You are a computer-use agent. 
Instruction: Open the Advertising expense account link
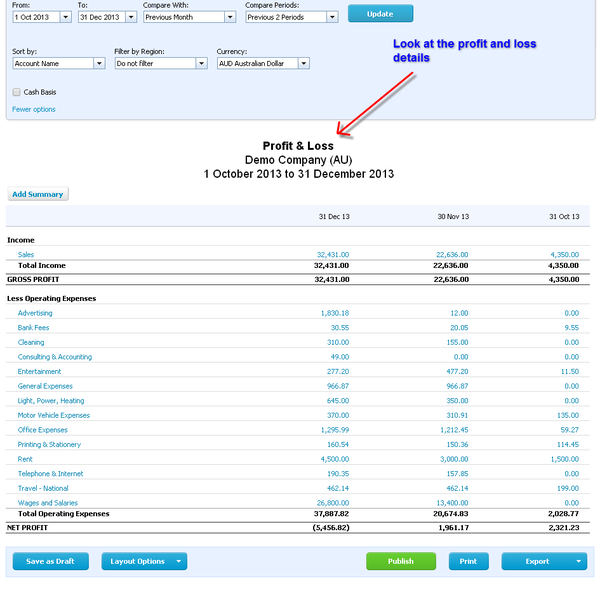click(x=35, y=313)
